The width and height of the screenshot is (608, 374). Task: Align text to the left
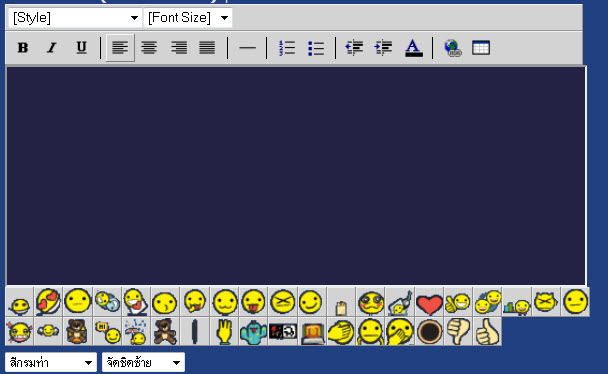click(120, 48)
